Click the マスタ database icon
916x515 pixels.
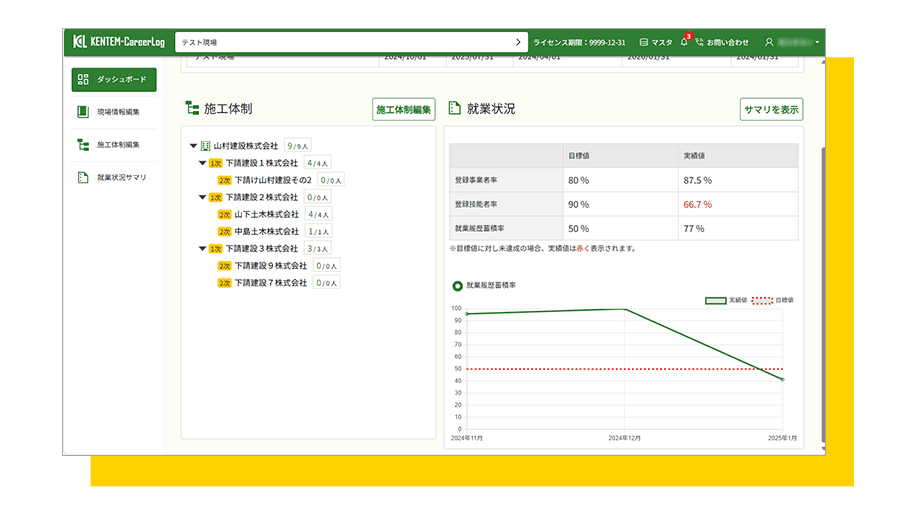coord(644,43)
